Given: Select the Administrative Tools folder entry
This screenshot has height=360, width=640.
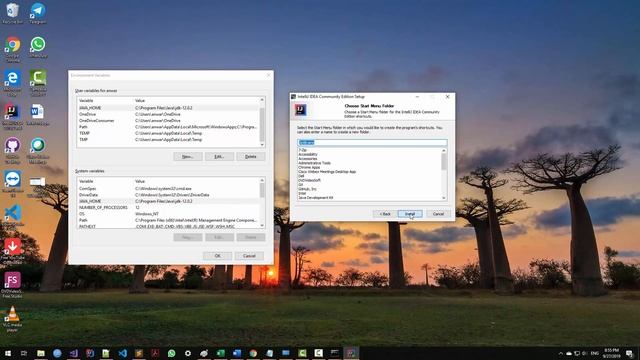Looking at the screenshot, I should coord(315,163).
